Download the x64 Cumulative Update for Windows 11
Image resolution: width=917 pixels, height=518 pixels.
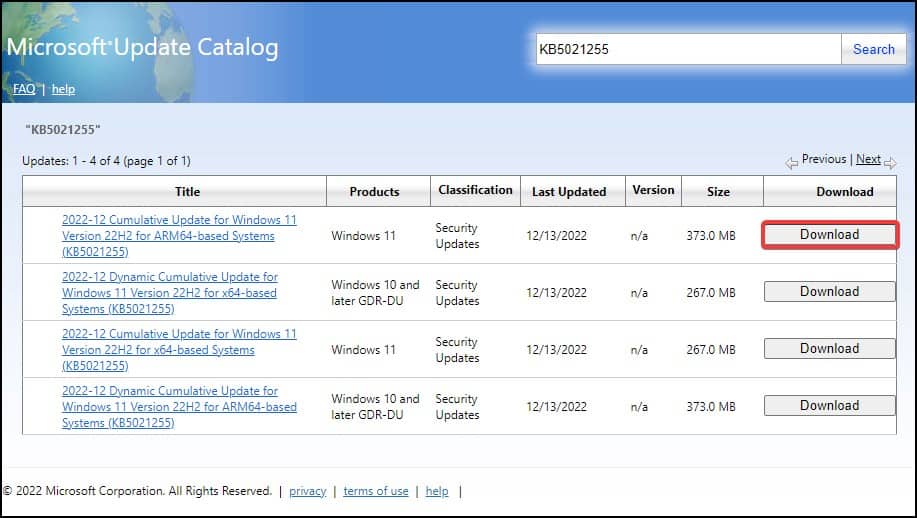tap(829, 348)
